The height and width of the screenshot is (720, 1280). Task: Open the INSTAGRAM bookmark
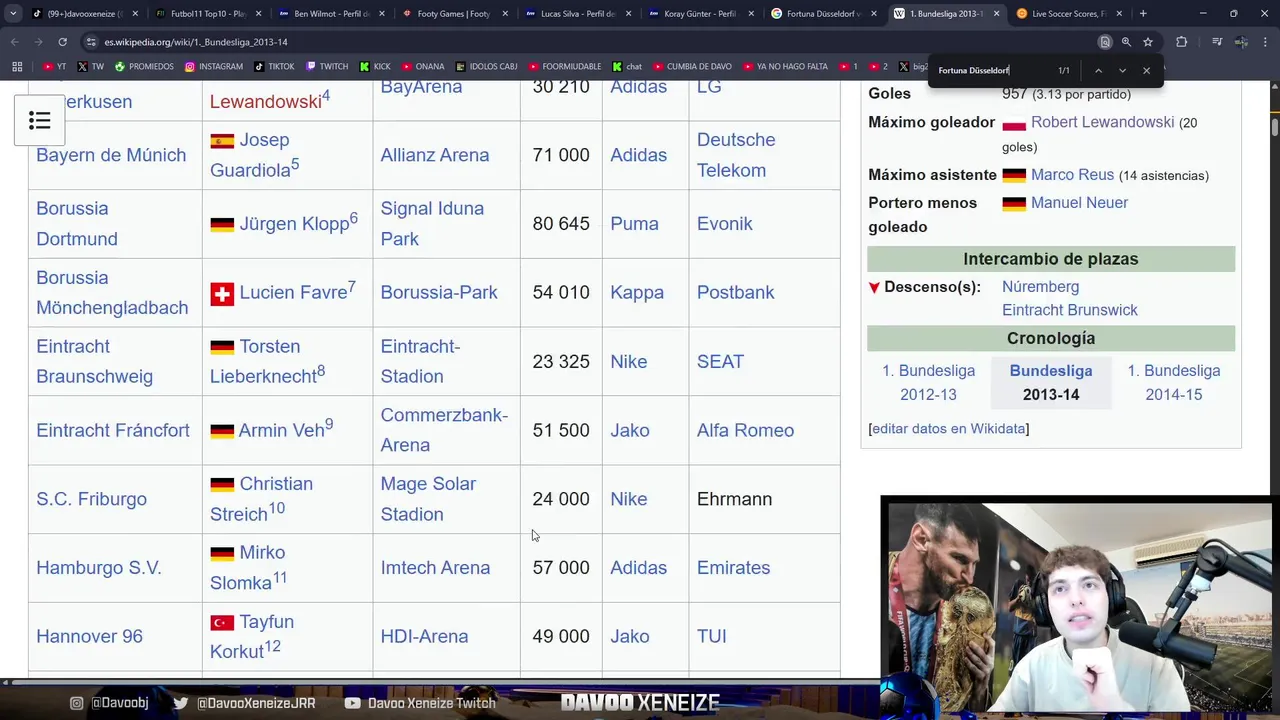tap(214, 67)
